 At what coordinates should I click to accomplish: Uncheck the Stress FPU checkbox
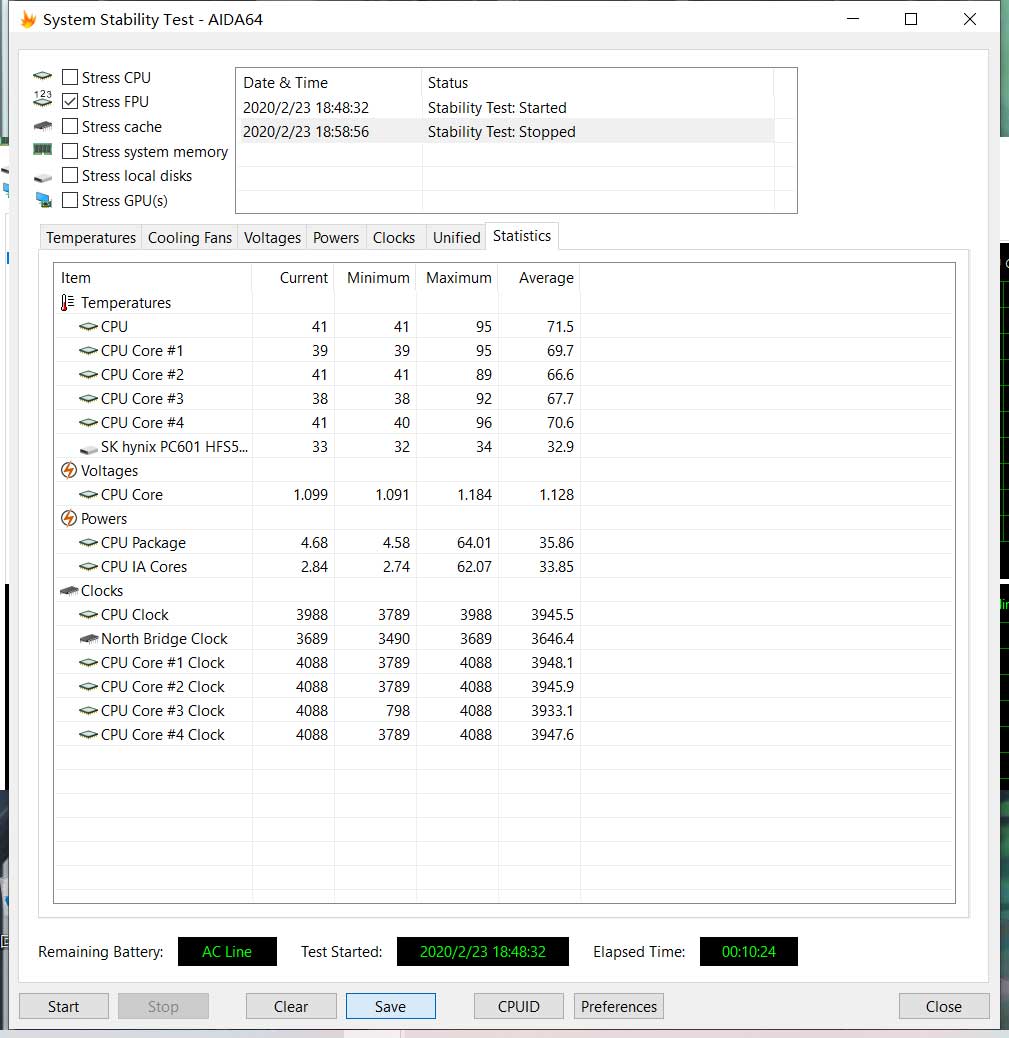pos(70,101)
